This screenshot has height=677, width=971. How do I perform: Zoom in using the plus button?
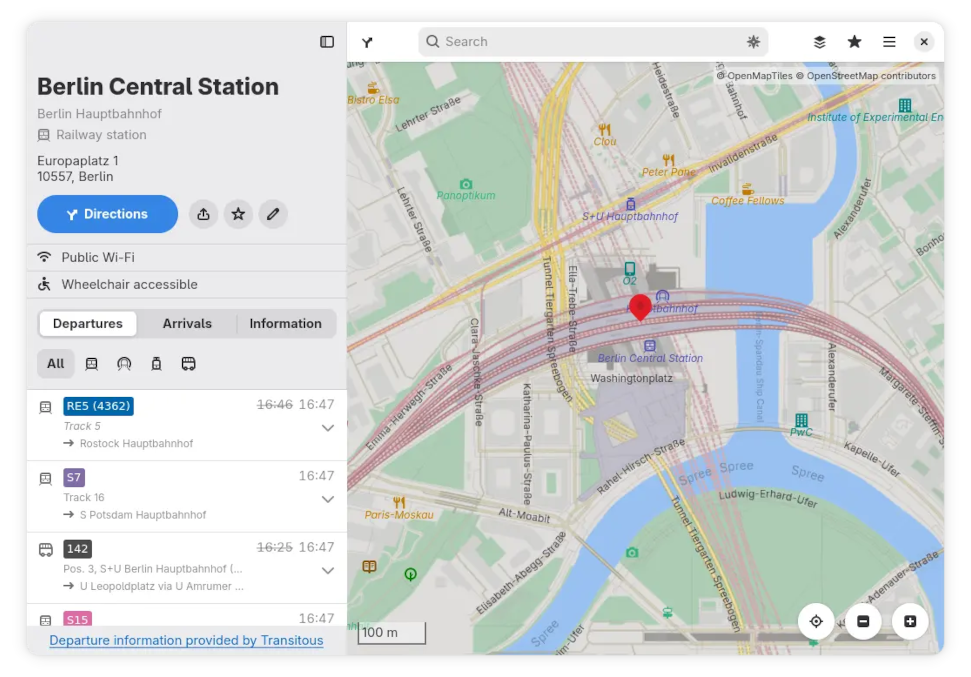point(910,621)
